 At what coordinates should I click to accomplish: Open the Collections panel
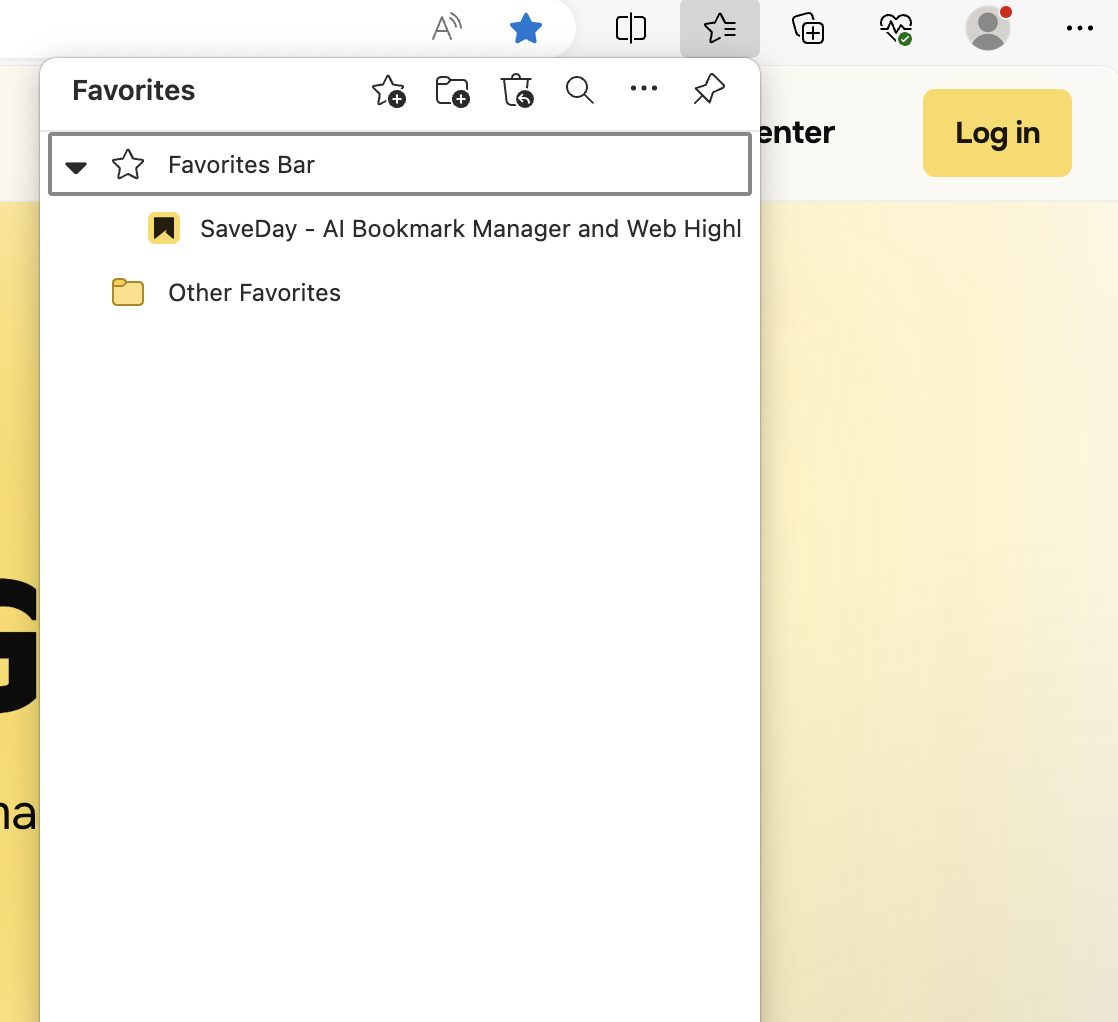(x=807, y=28)
